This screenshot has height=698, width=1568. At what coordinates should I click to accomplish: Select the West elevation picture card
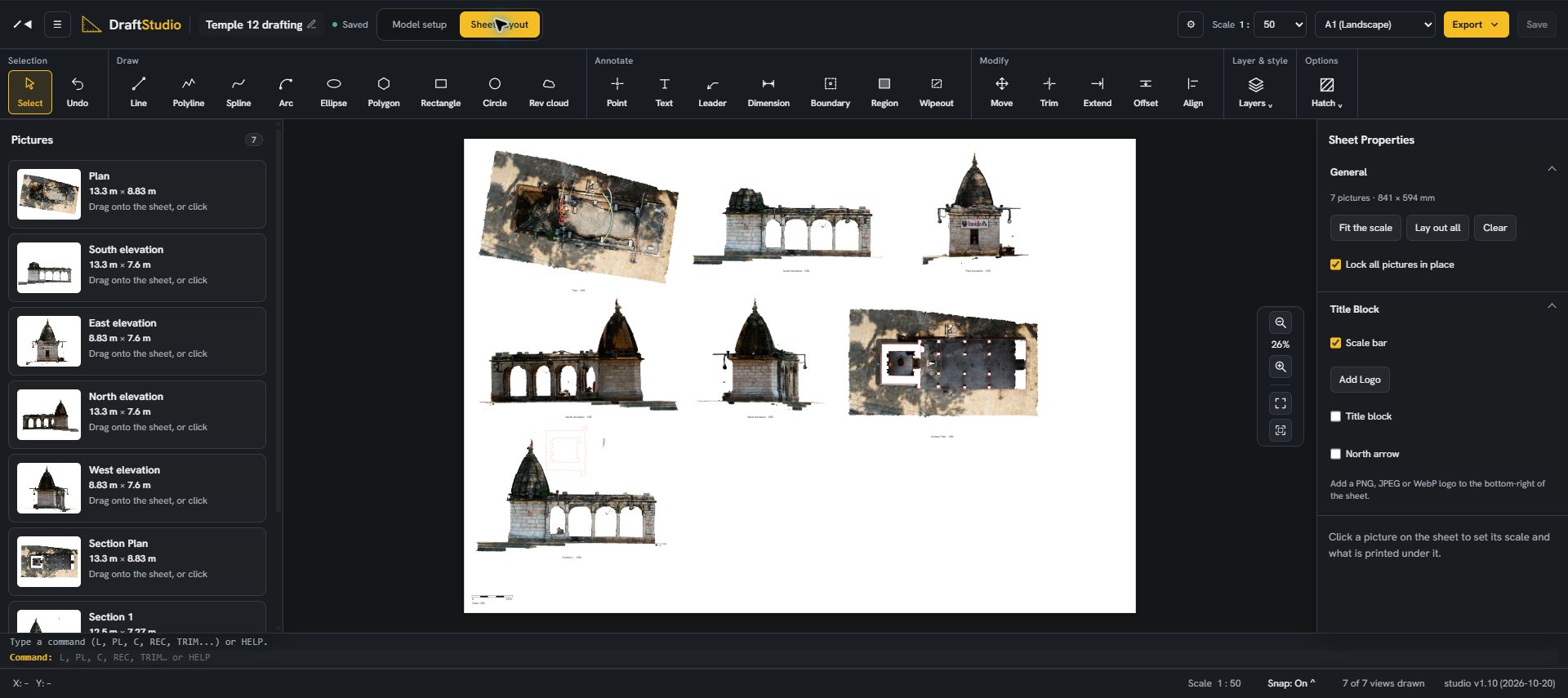click(137, 488)
